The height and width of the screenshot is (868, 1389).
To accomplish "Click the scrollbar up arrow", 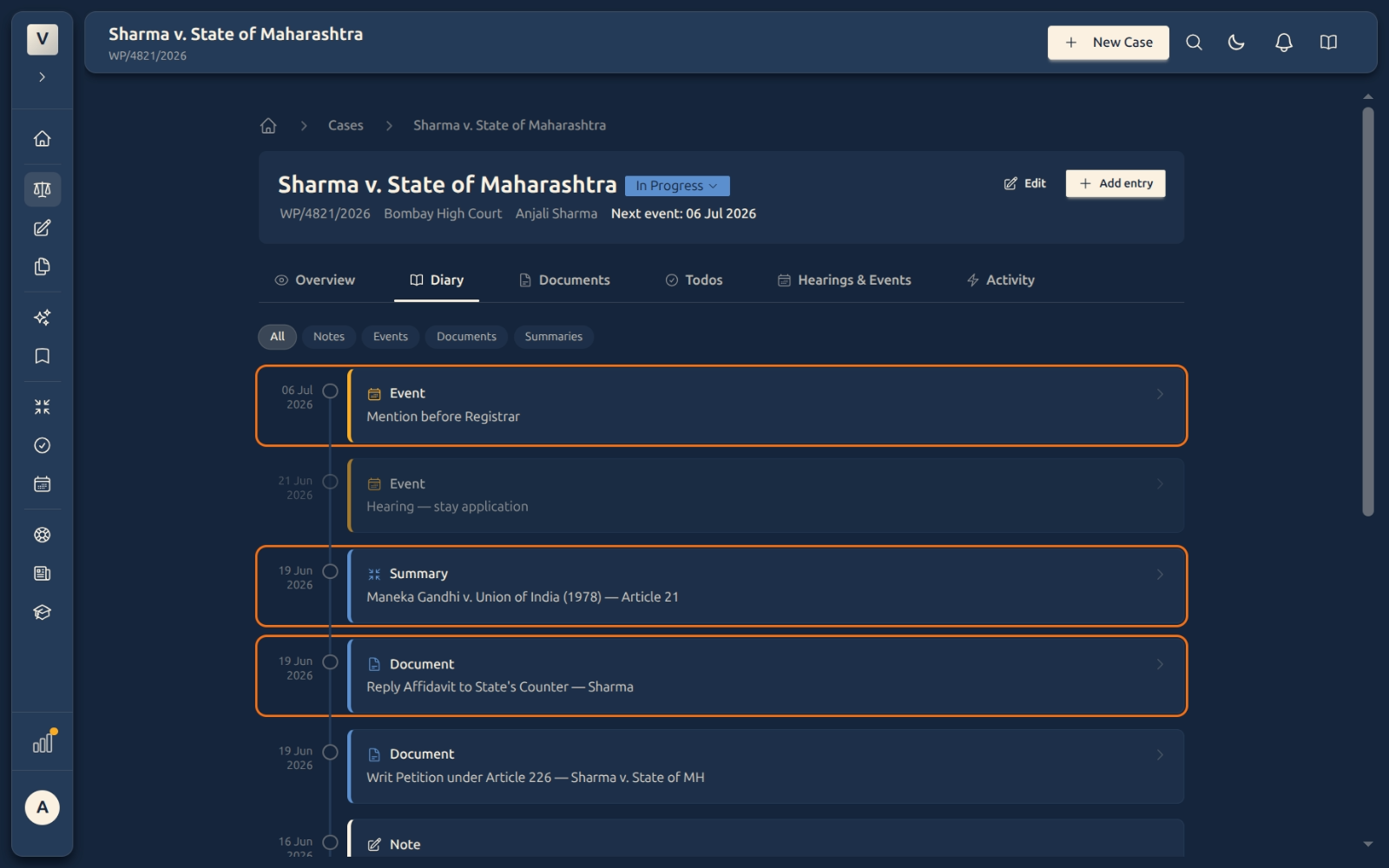I will click(x=1368, y=96).
